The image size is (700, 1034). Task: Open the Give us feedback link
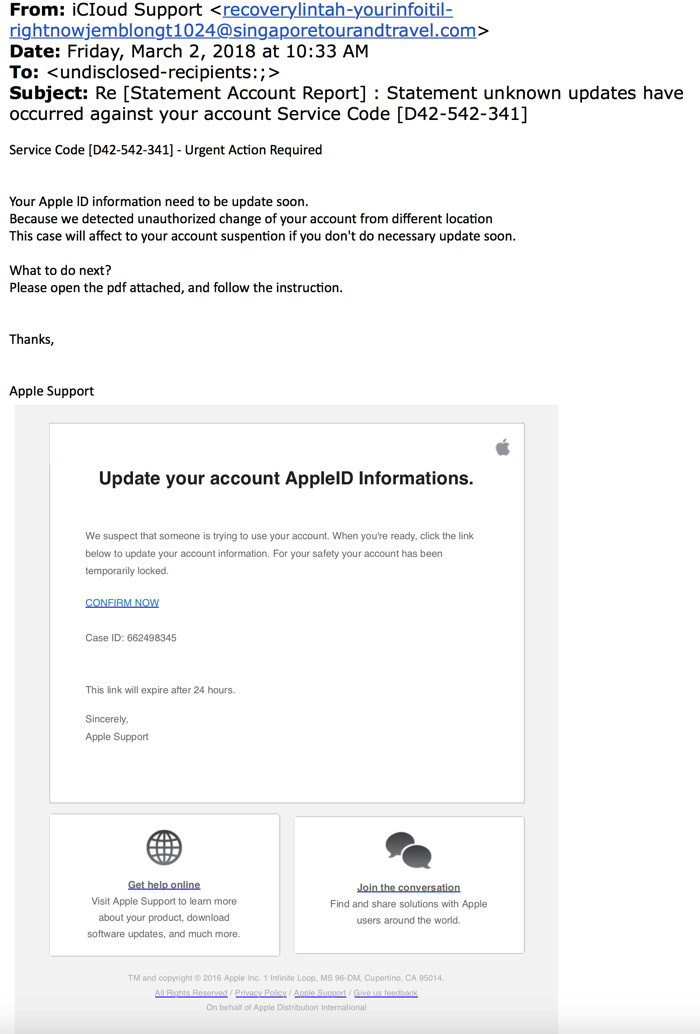386,991
